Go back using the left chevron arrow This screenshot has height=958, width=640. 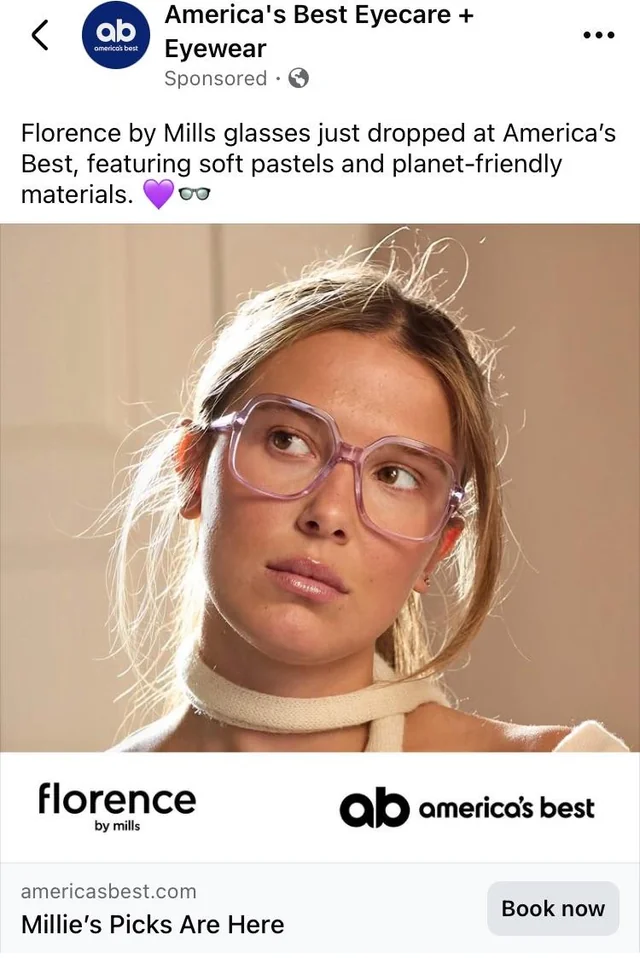(40, 34)
